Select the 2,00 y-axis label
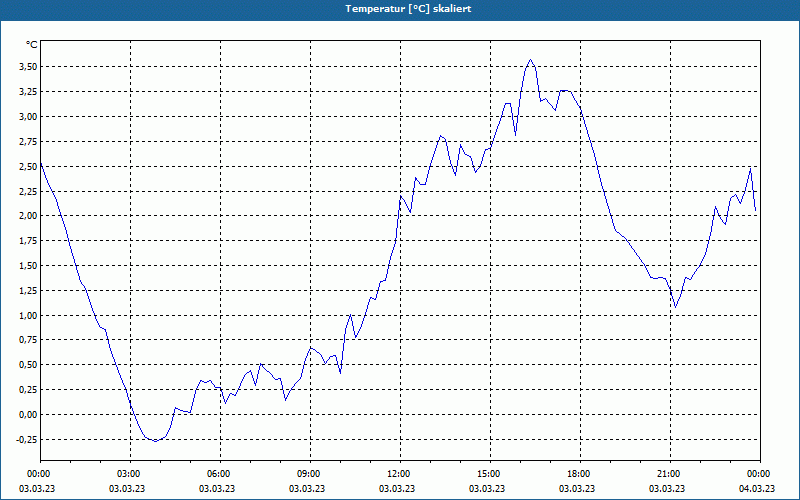Image resolution: width=800 pixels, height=500 pixels. 28,216
